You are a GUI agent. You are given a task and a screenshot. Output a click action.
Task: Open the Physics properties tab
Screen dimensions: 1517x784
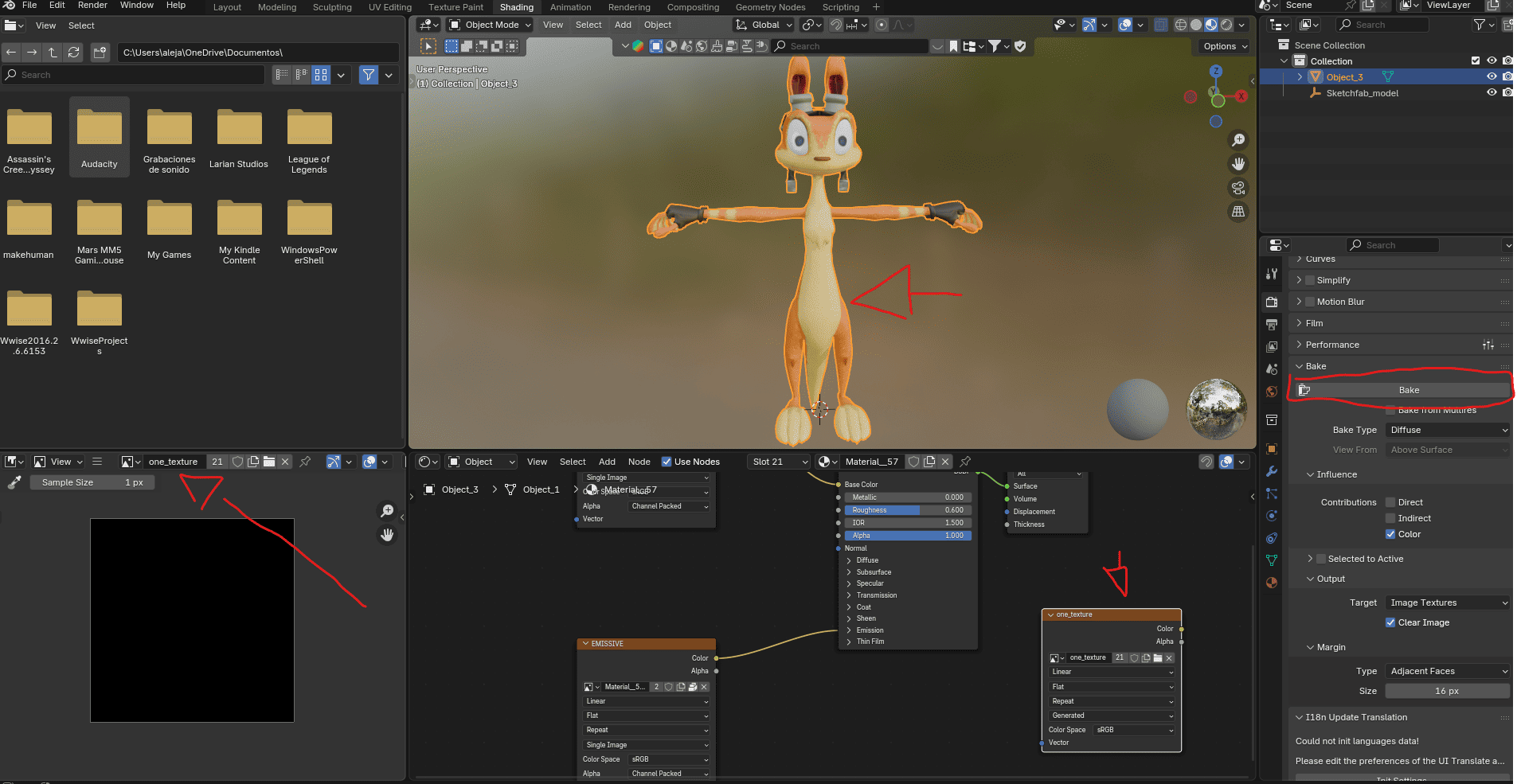click(1272, 516)
